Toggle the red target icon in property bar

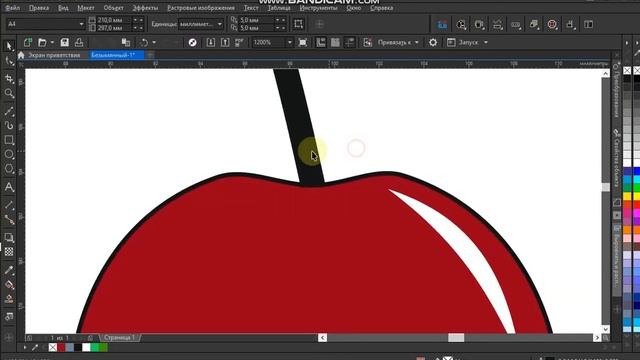pos(552,24)
